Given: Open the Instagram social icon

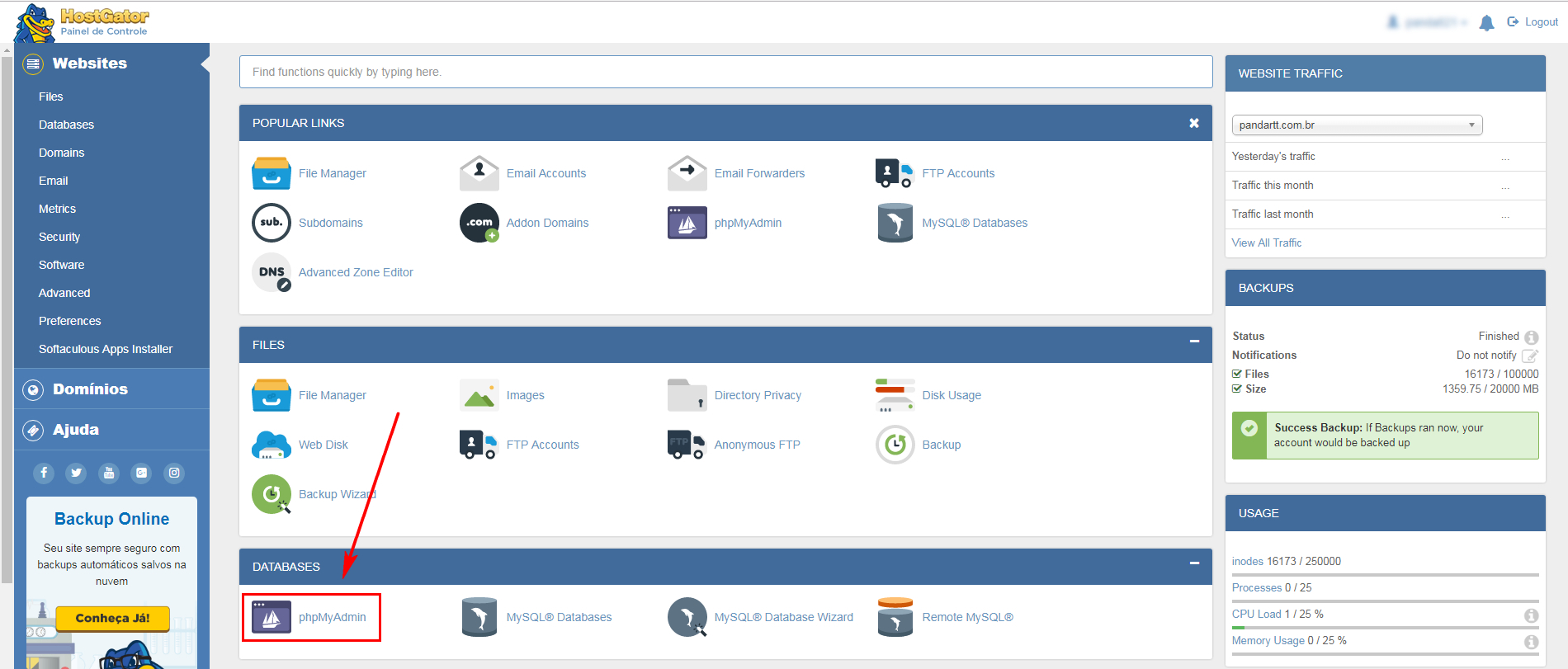Looking at the screenshot, I should [174, 473].
